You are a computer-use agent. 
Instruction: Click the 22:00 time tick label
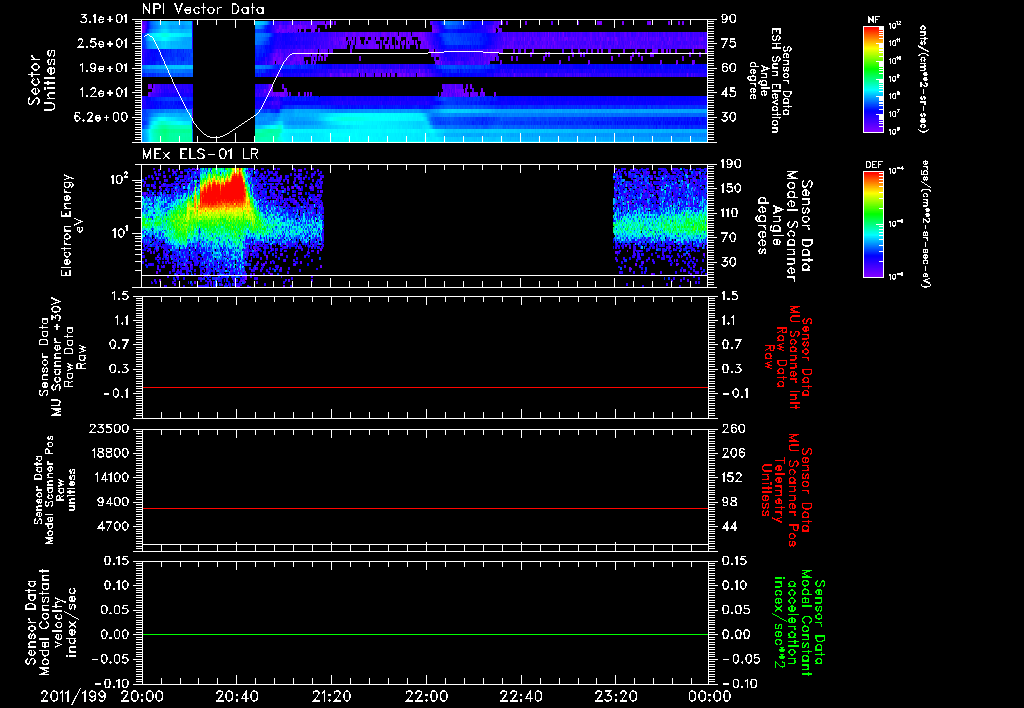coord(426,696)
